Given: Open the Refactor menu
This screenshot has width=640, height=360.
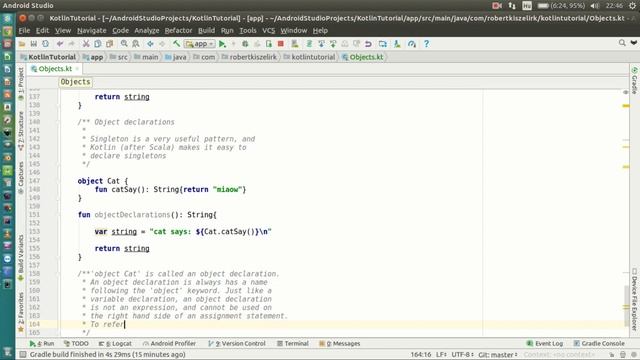Looking at the screenshot, I should 178,31.
